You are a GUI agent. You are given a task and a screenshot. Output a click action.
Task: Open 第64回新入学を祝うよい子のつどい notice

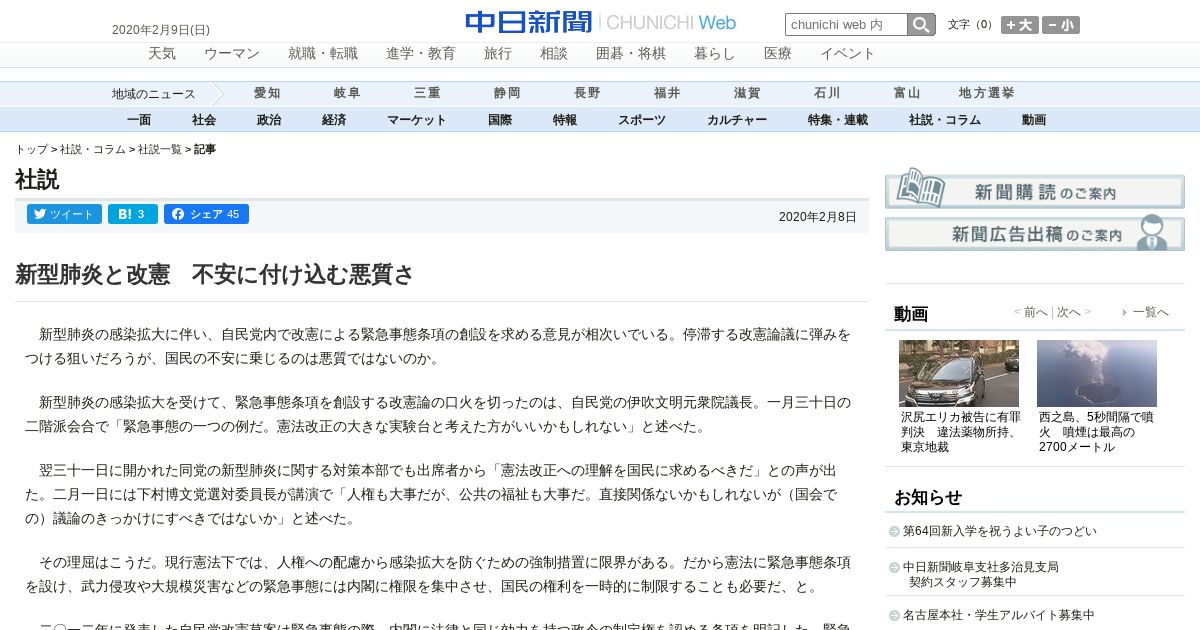point(1000,531)
